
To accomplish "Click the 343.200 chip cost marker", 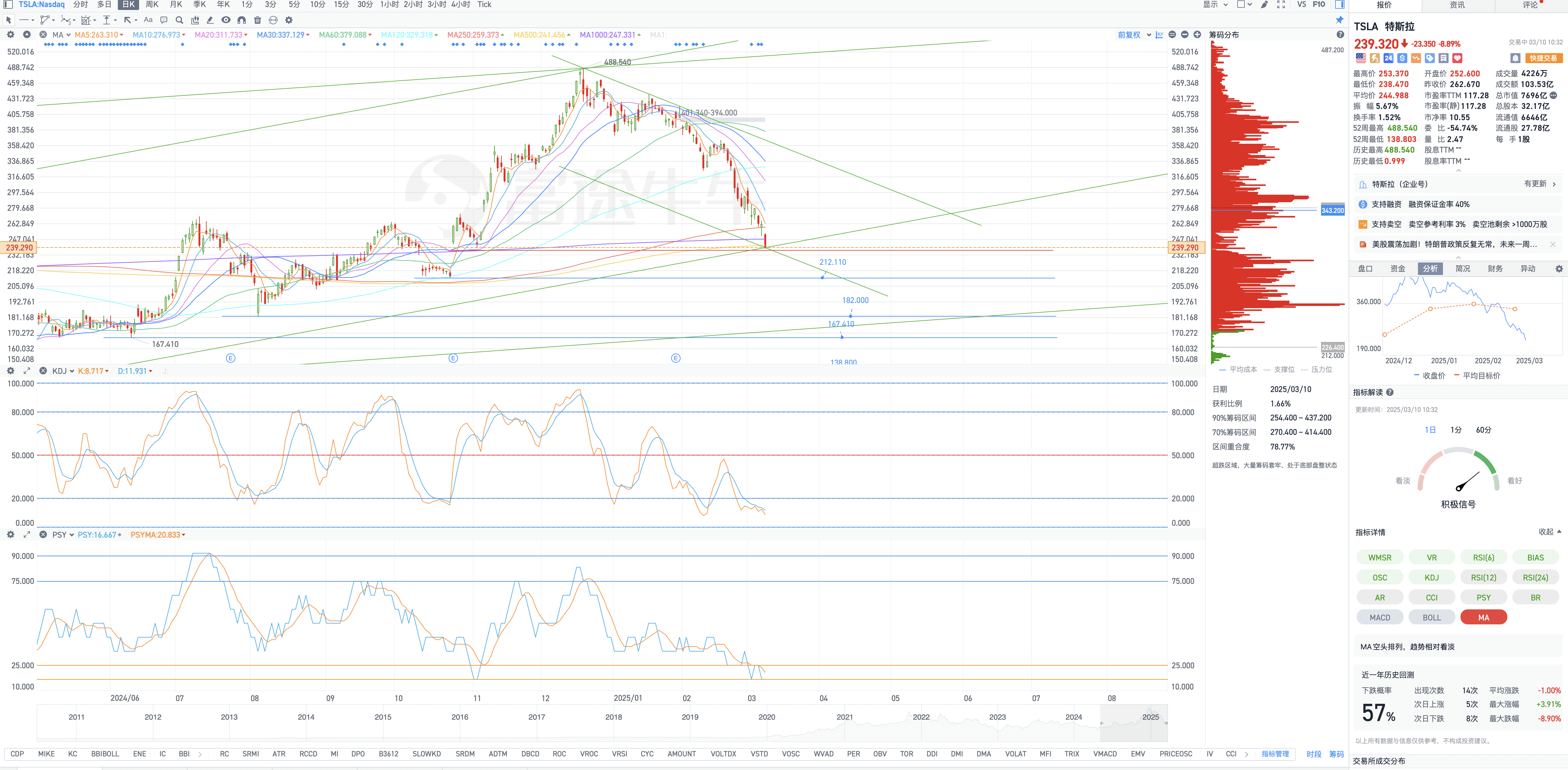I will point(1332,210).
